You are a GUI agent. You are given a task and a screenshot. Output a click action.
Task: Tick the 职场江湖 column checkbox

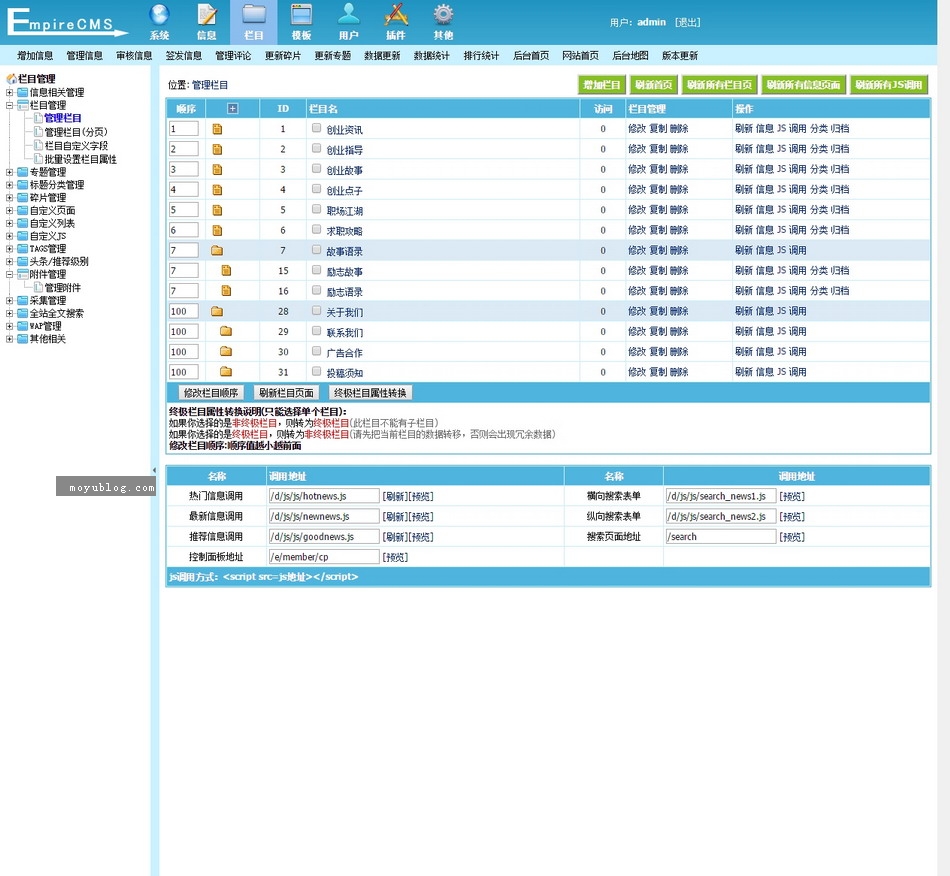317,210
